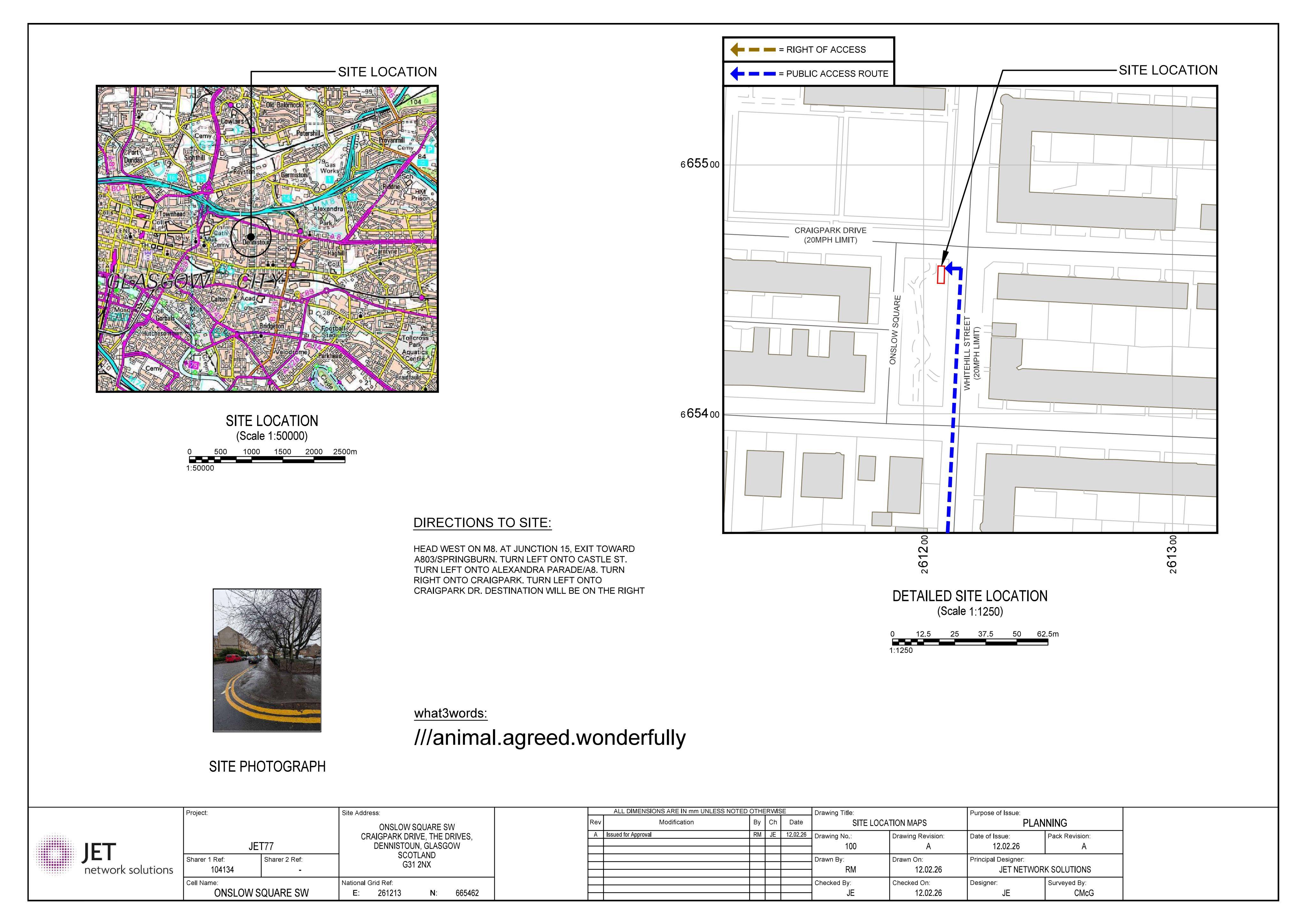The width and height of the screenshot is (1307, 924).
Task: Click Sharer 1 Ref value 104134
Action: (x=223, y=869)
